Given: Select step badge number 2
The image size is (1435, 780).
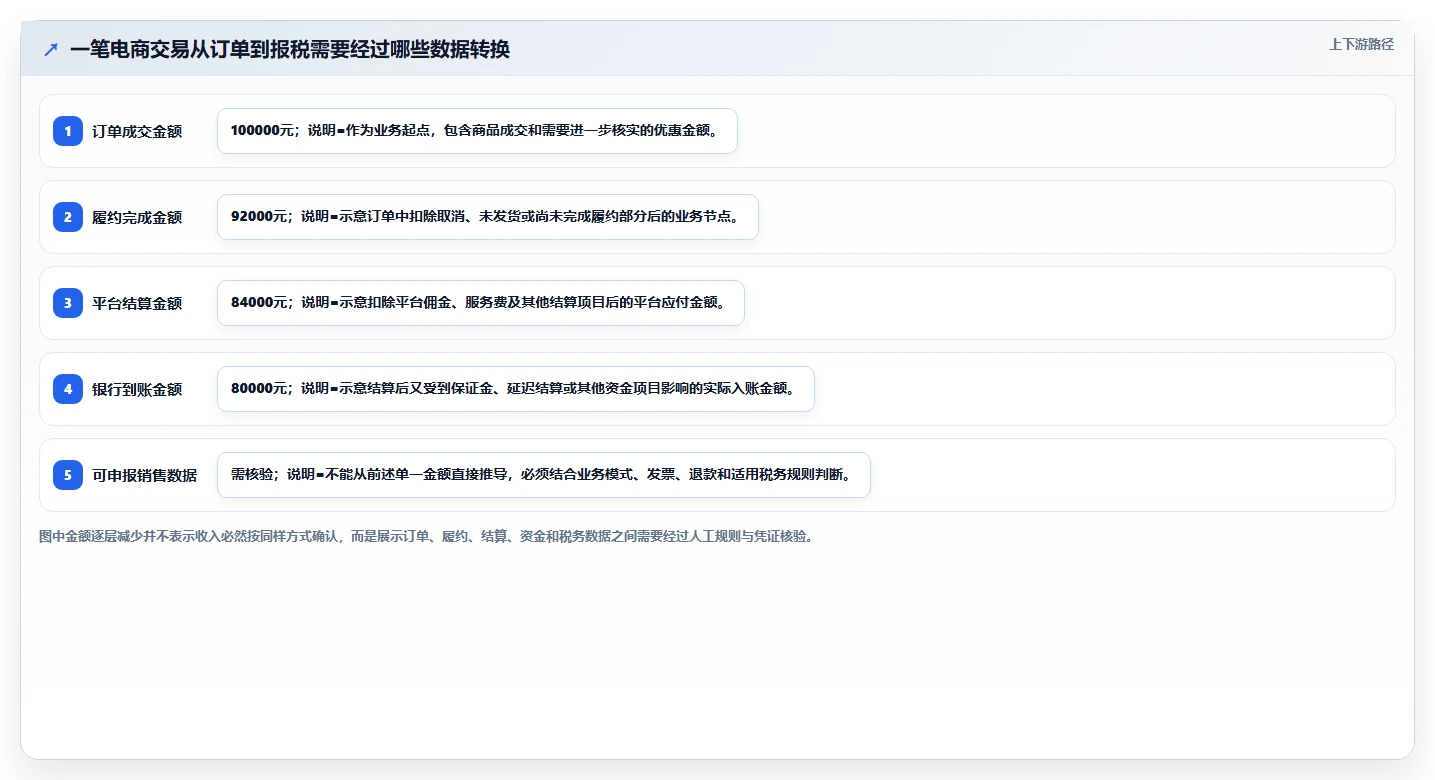Looking at the screenshot, I should (x=68, y=217).
